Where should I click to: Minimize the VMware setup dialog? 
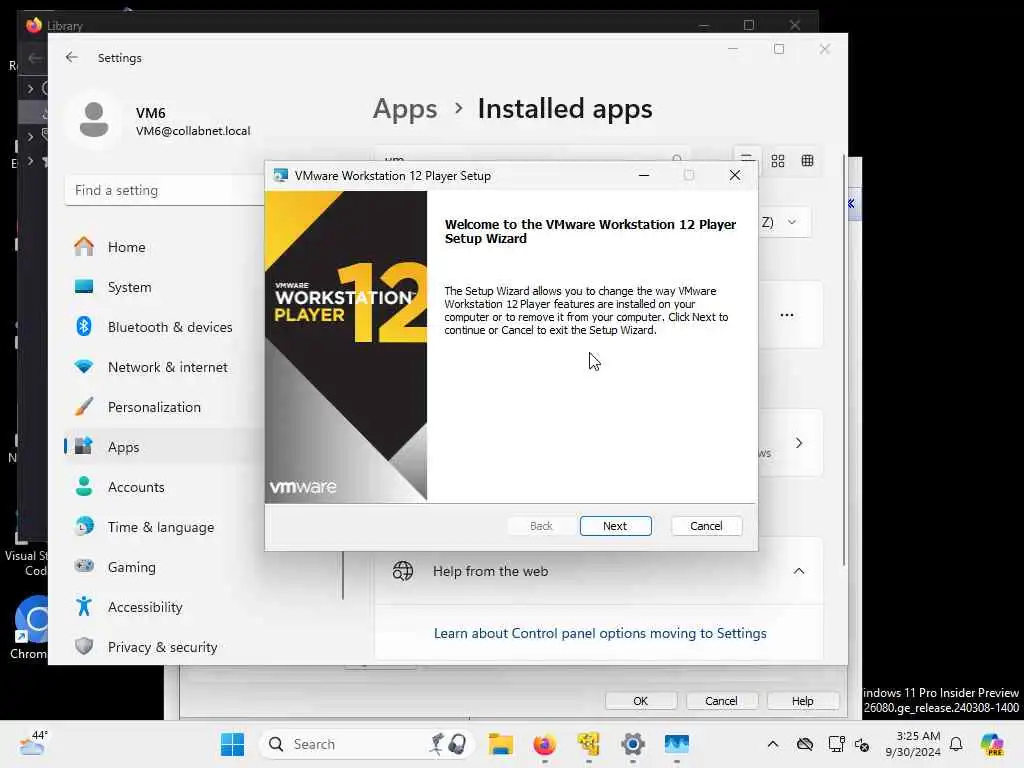[x=644, y=175]
